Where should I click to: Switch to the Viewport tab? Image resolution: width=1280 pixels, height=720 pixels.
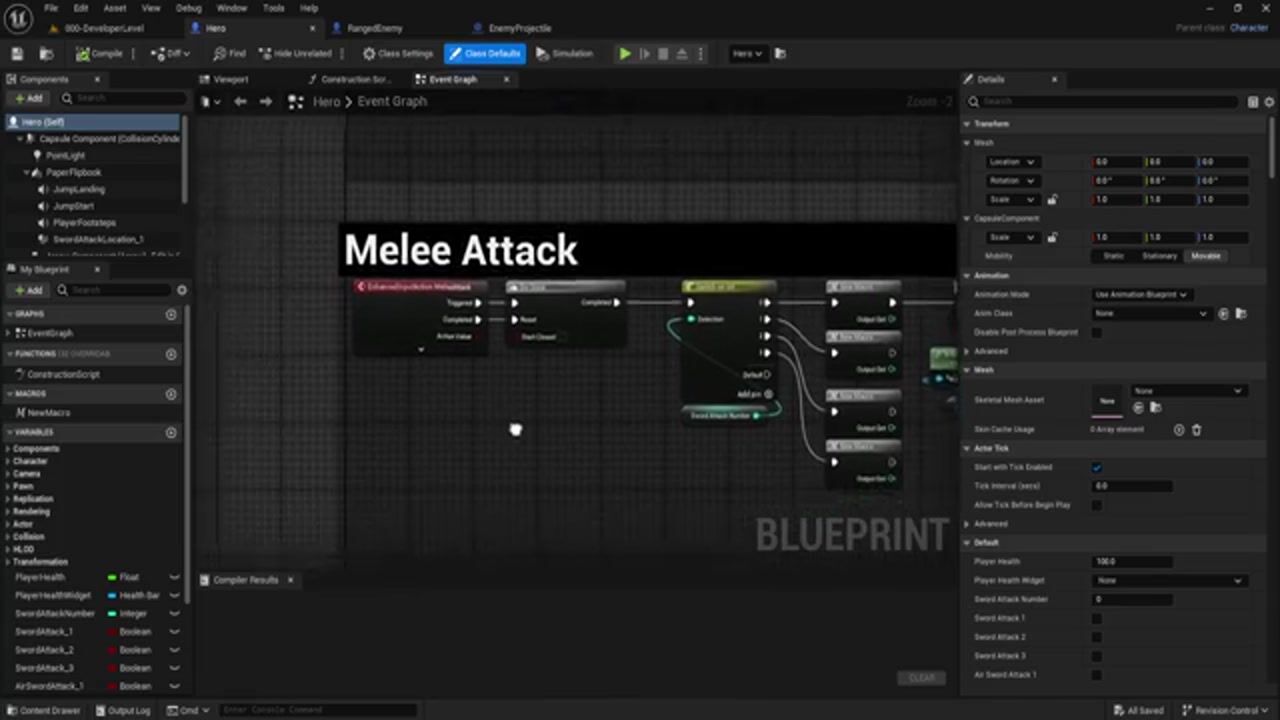[230, 79]
